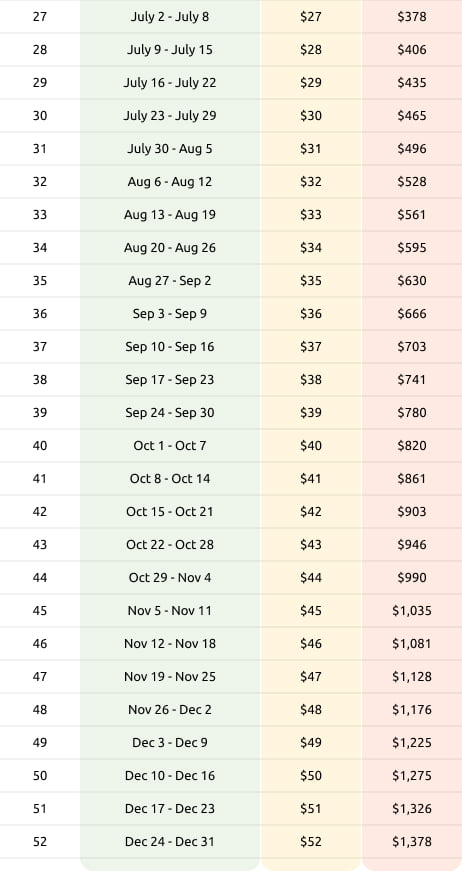The width and height of the screenshot is (462, 871).
Task: Click the Aug 6 - Aug 12 date range
Action: 170,182
